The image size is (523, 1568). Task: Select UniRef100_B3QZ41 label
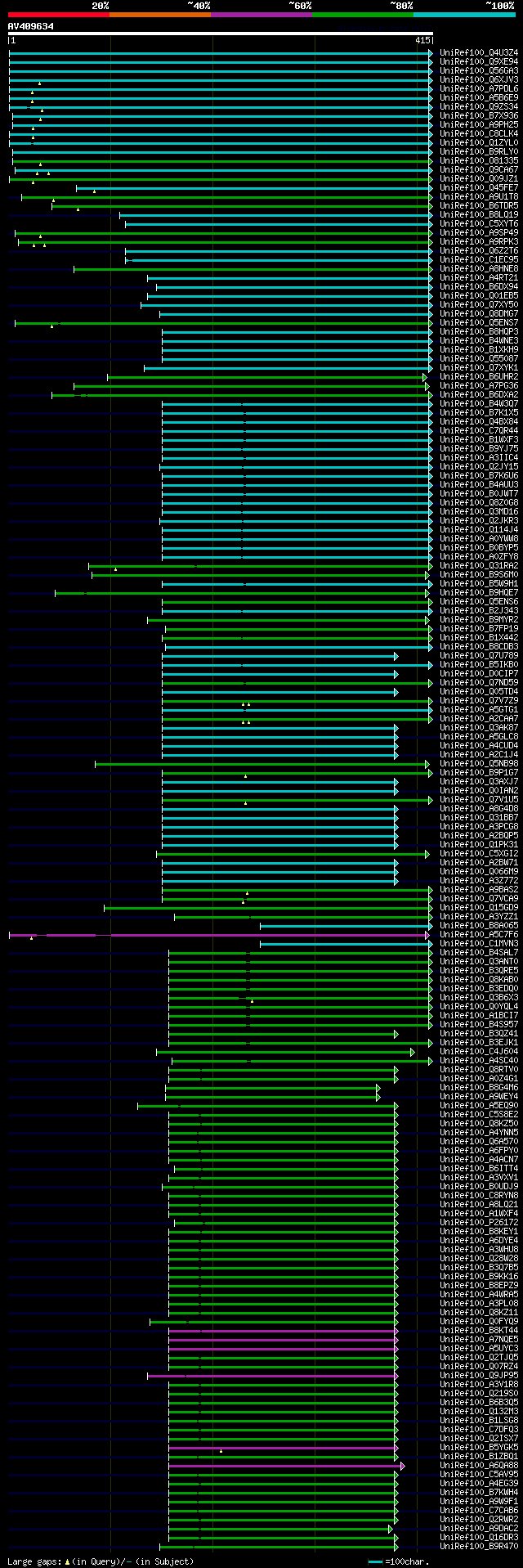click(x=479, y=1034)
